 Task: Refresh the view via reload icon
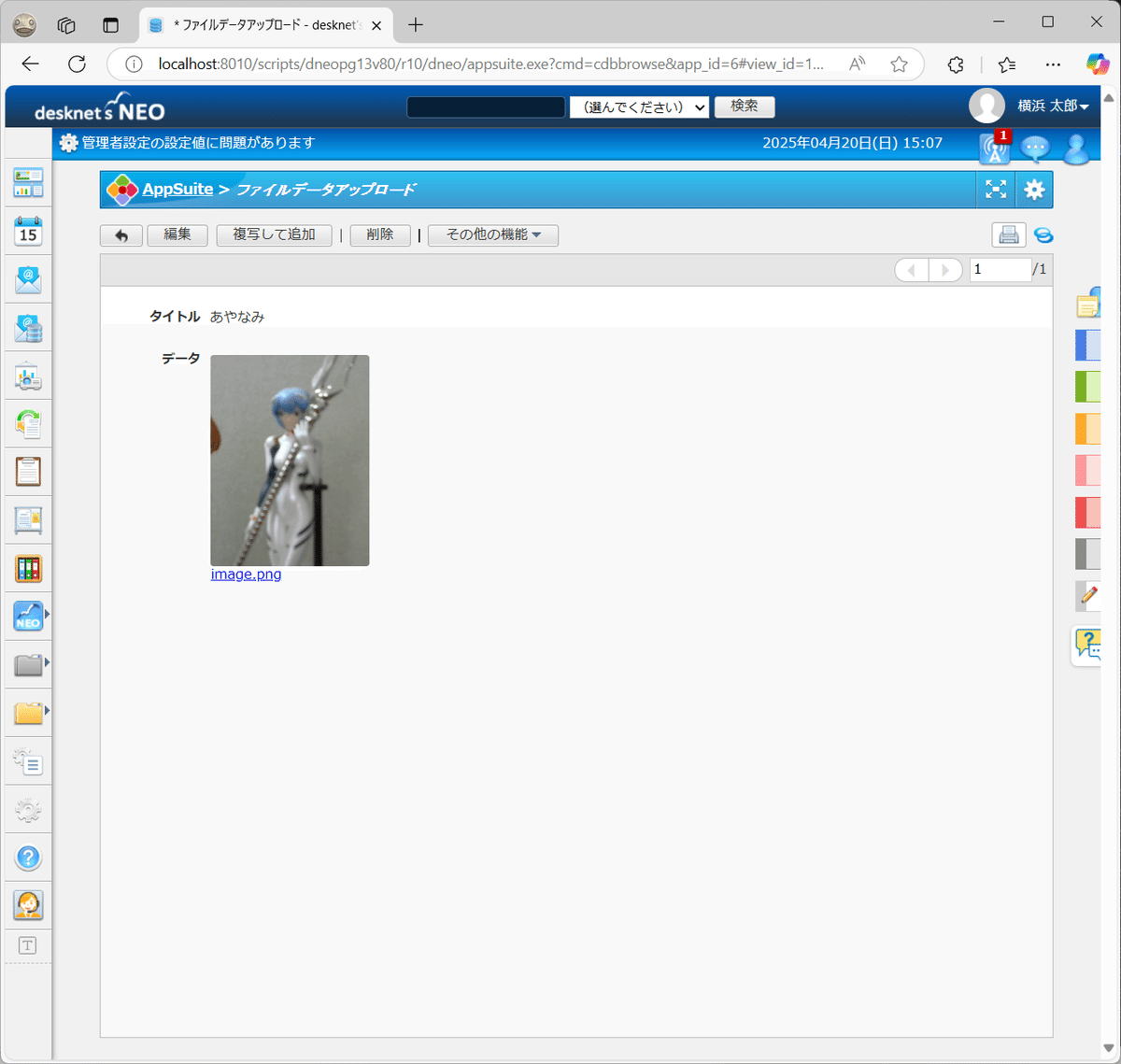pos(1043,235)
